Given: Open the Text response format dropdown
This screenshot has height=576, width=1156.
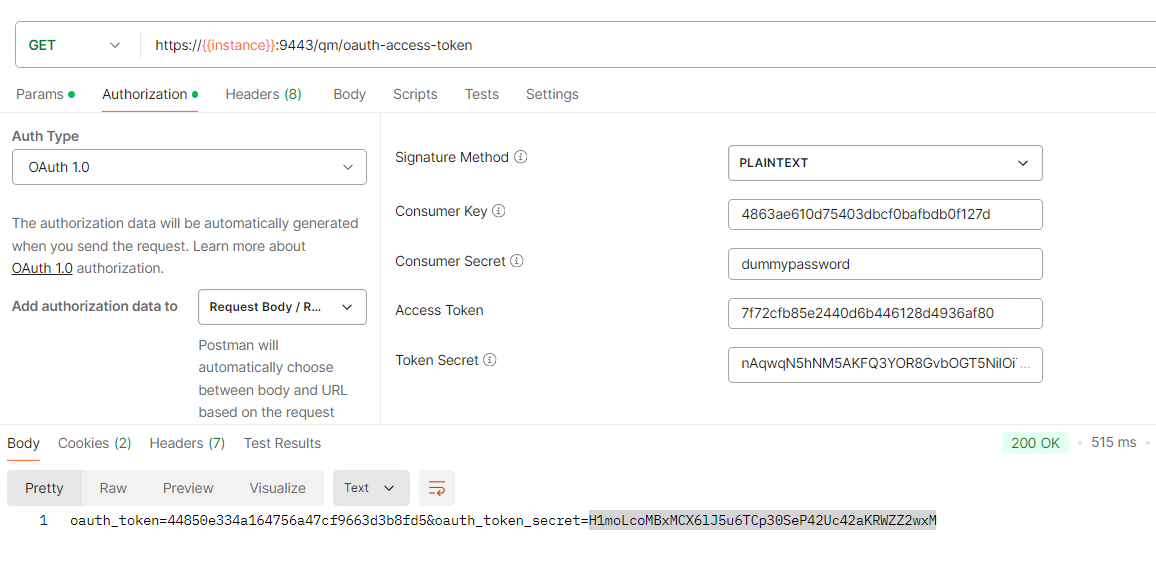Looking at the screenshot, I should pyautogui.click(x=370, y=488).
